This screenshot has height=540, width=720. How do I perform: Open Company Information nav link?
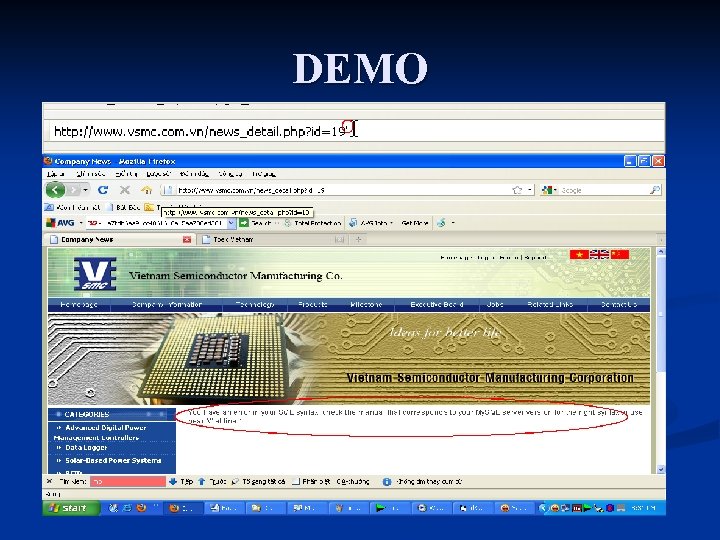[x=167, y=304]
